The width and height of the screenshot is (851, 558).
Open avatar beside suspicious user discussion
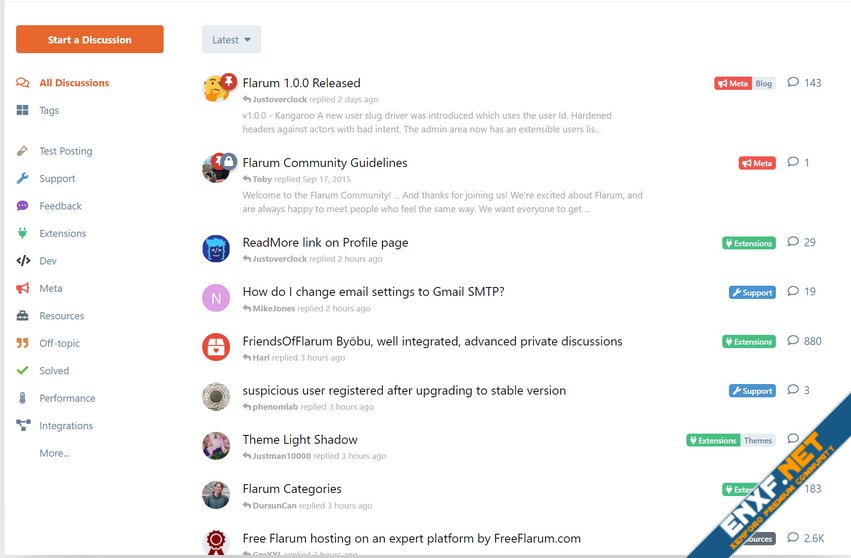216,397
